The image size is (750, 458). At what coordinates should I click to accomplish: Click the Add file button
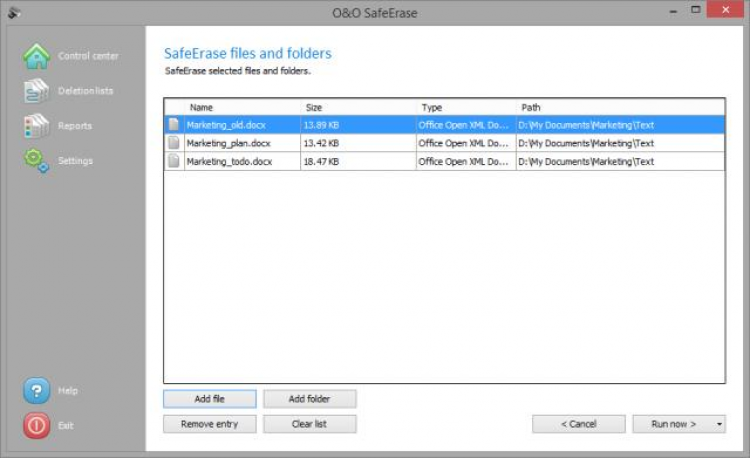[210, 399]
